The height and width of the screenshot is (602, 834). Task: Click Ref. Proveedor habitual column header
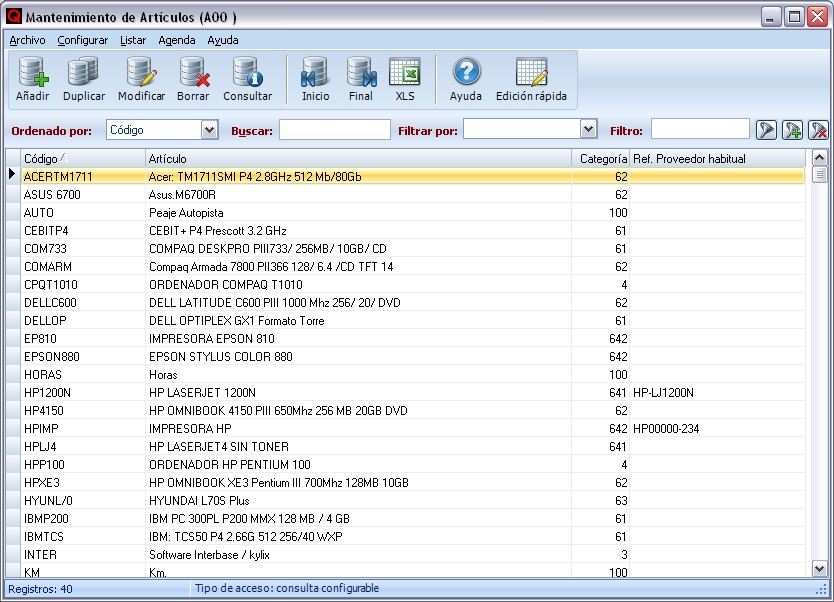(x=718, y=158)
